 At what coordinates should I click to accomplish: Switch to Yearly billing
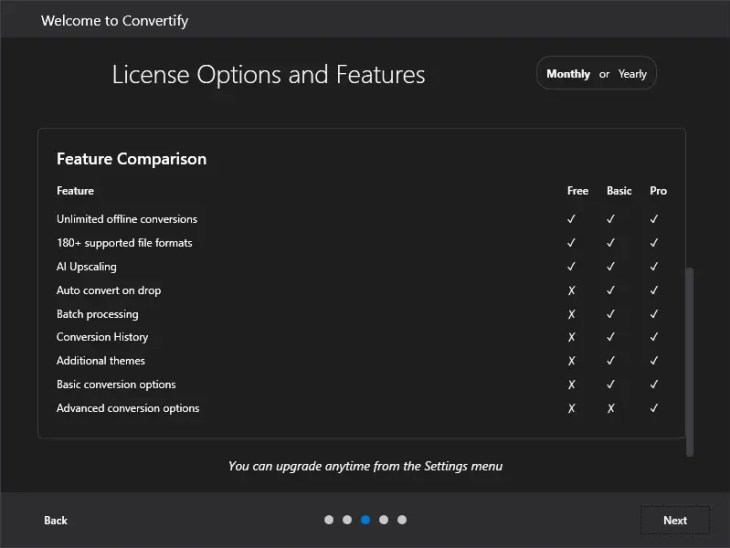(632, 74)
